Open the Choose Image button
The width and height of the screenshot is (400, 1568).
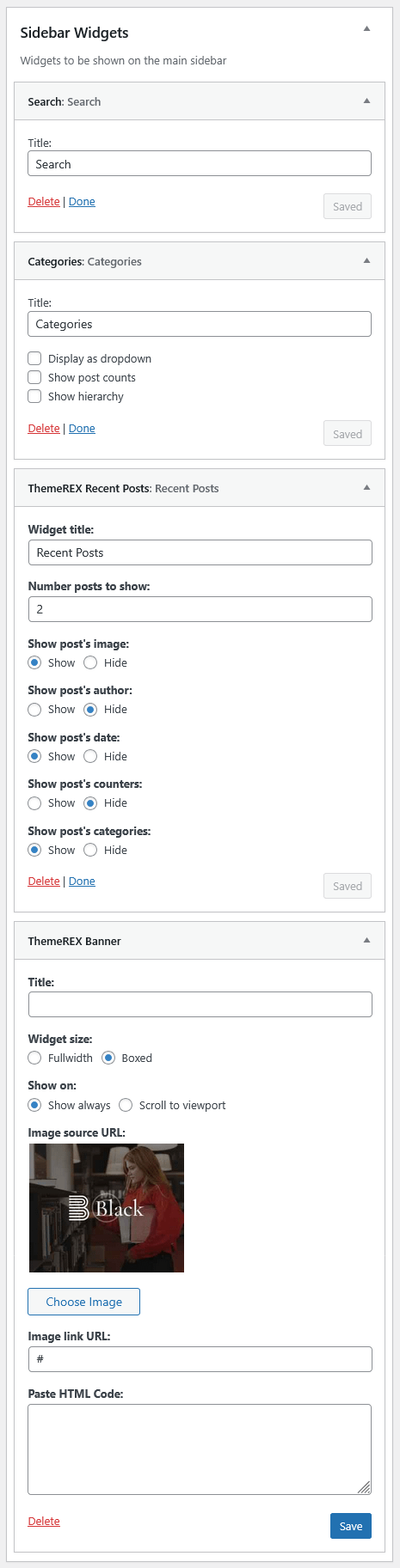83,1302
